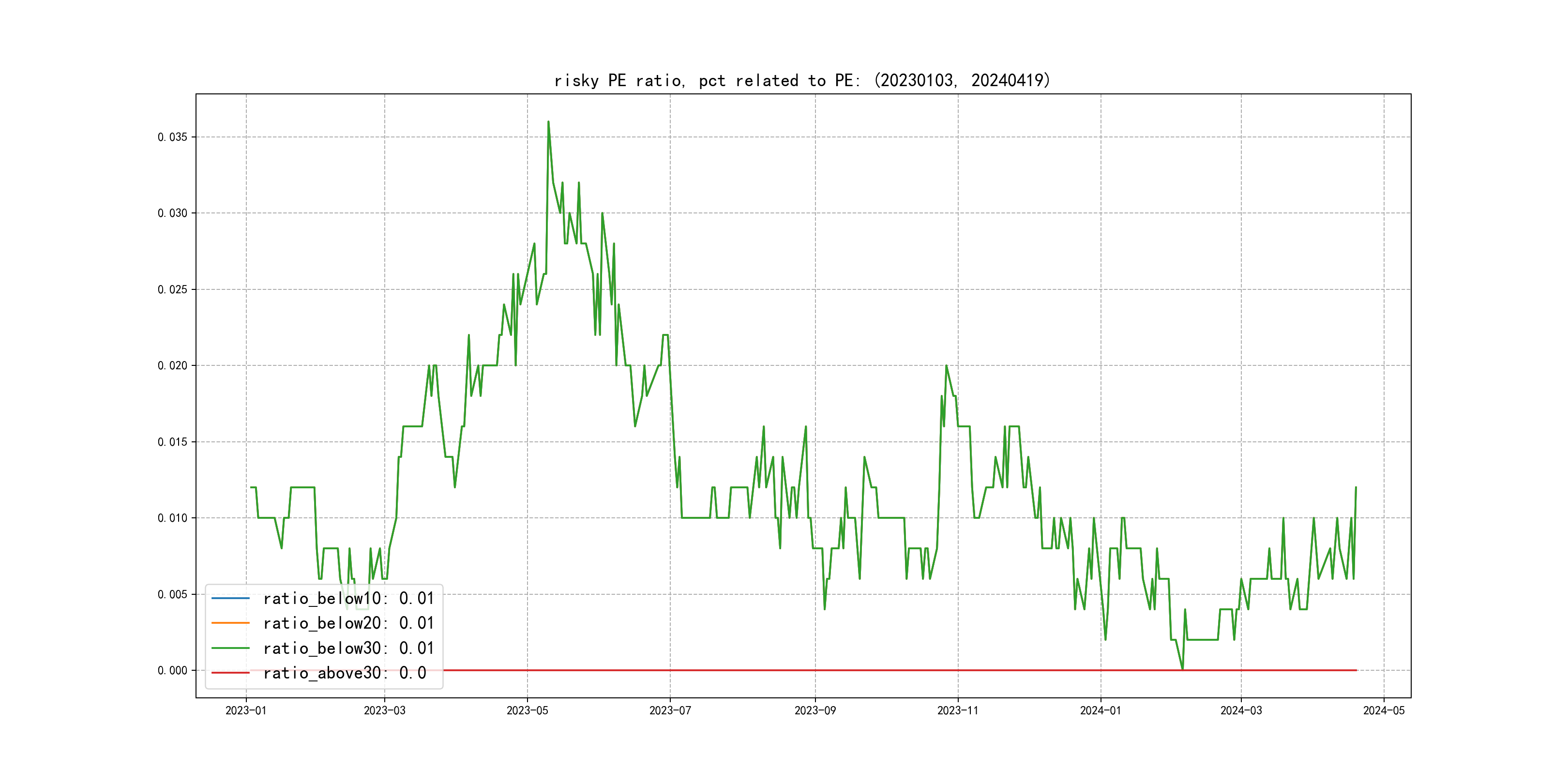Click the ratio_below20: 0.01 legend label
1568x784 pixels.
(x=348, y=623)
